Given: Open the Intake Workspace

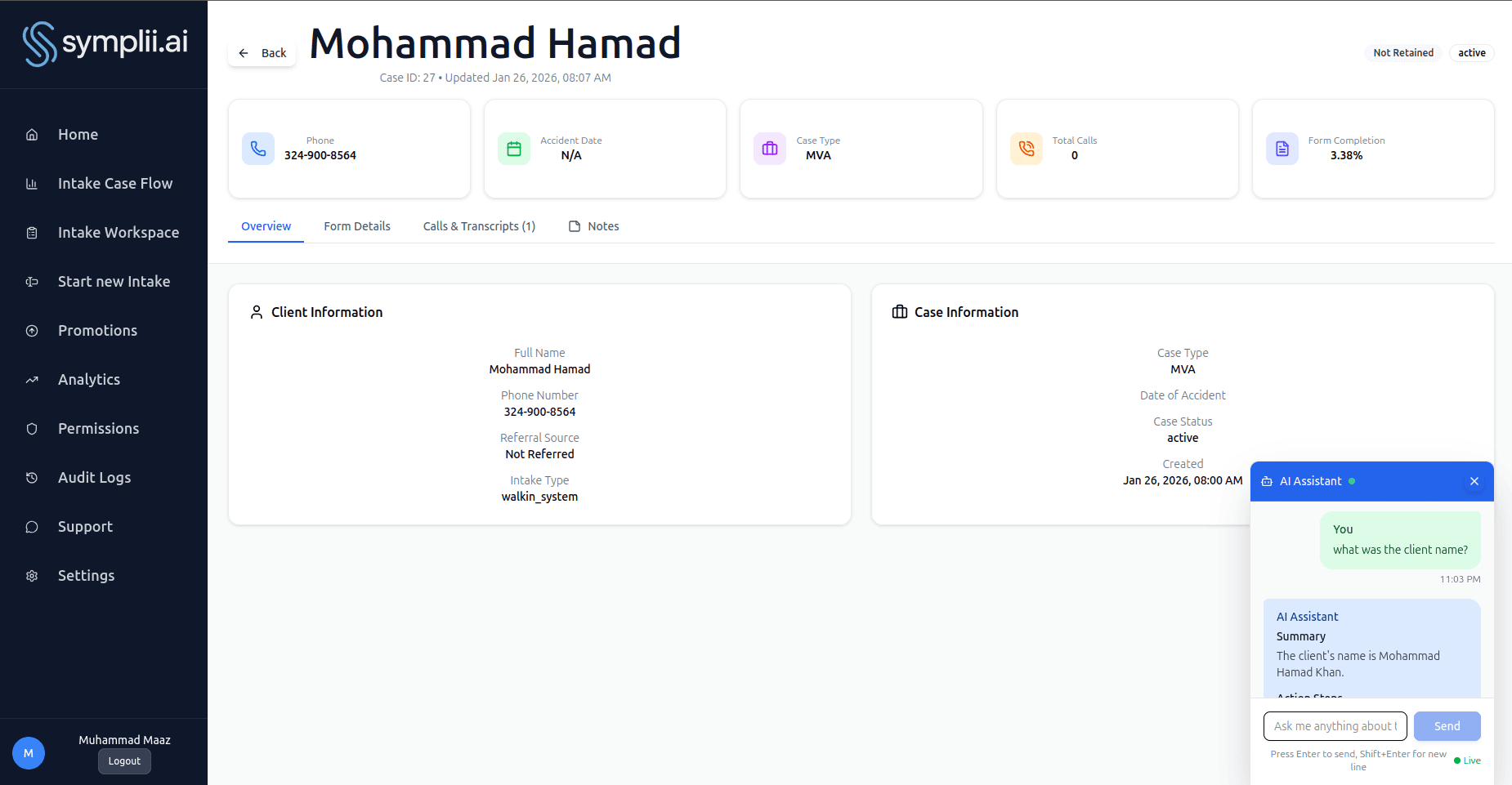Looking at the screenshot, I should pyautogui.click(x=118, y=232).
